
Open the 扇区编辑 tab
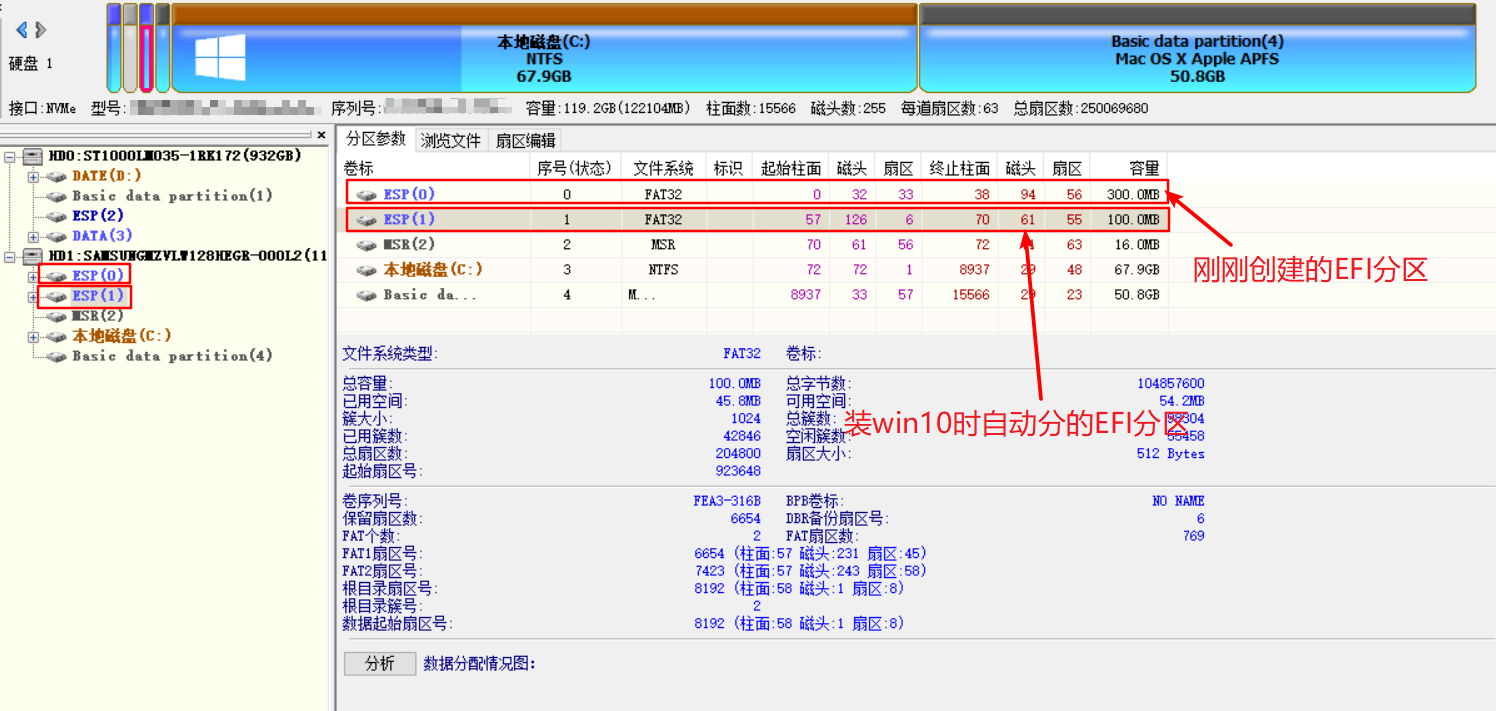tap(526, 141)
